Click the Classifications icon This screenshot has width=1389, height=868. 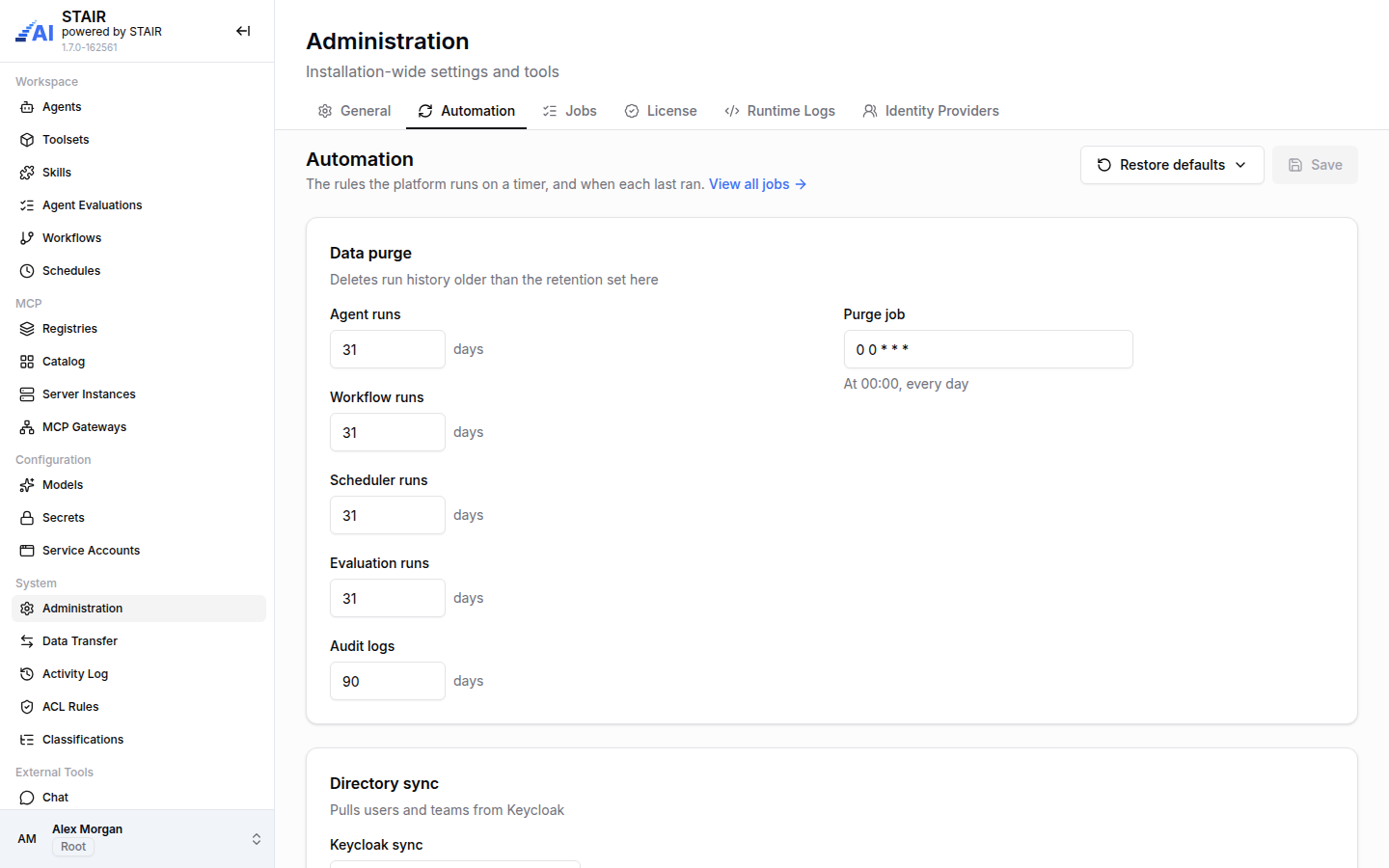pyautogui.click(x=27, y=740)
